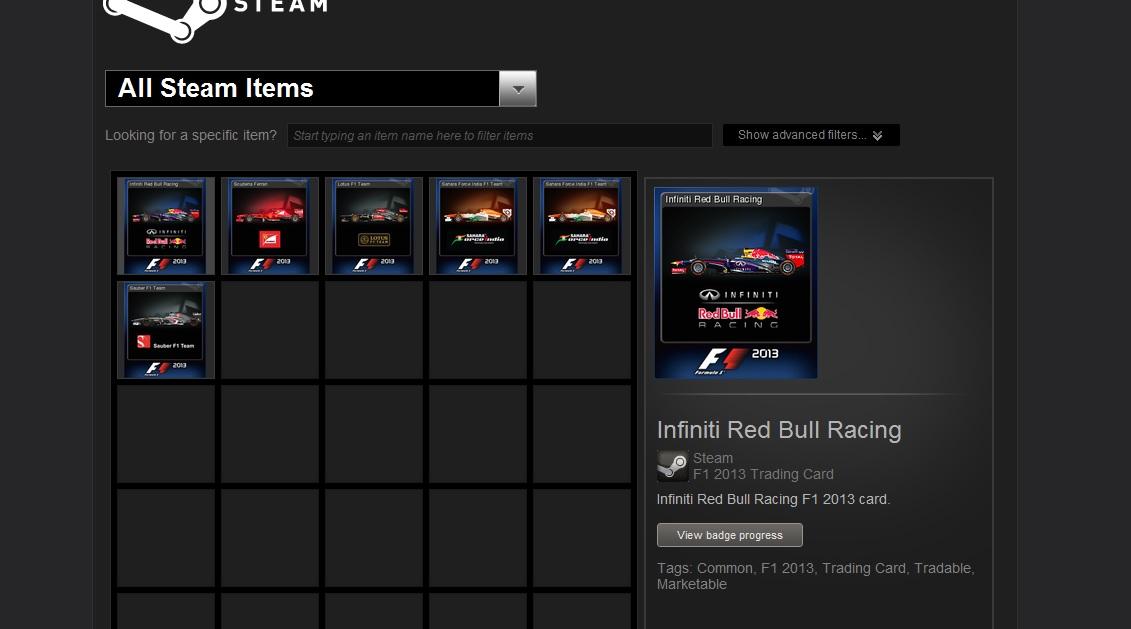The width and height of the screenshot is (1131, 629).
Task: Select the Lotus F1 Team trading card
Action: 374,226
